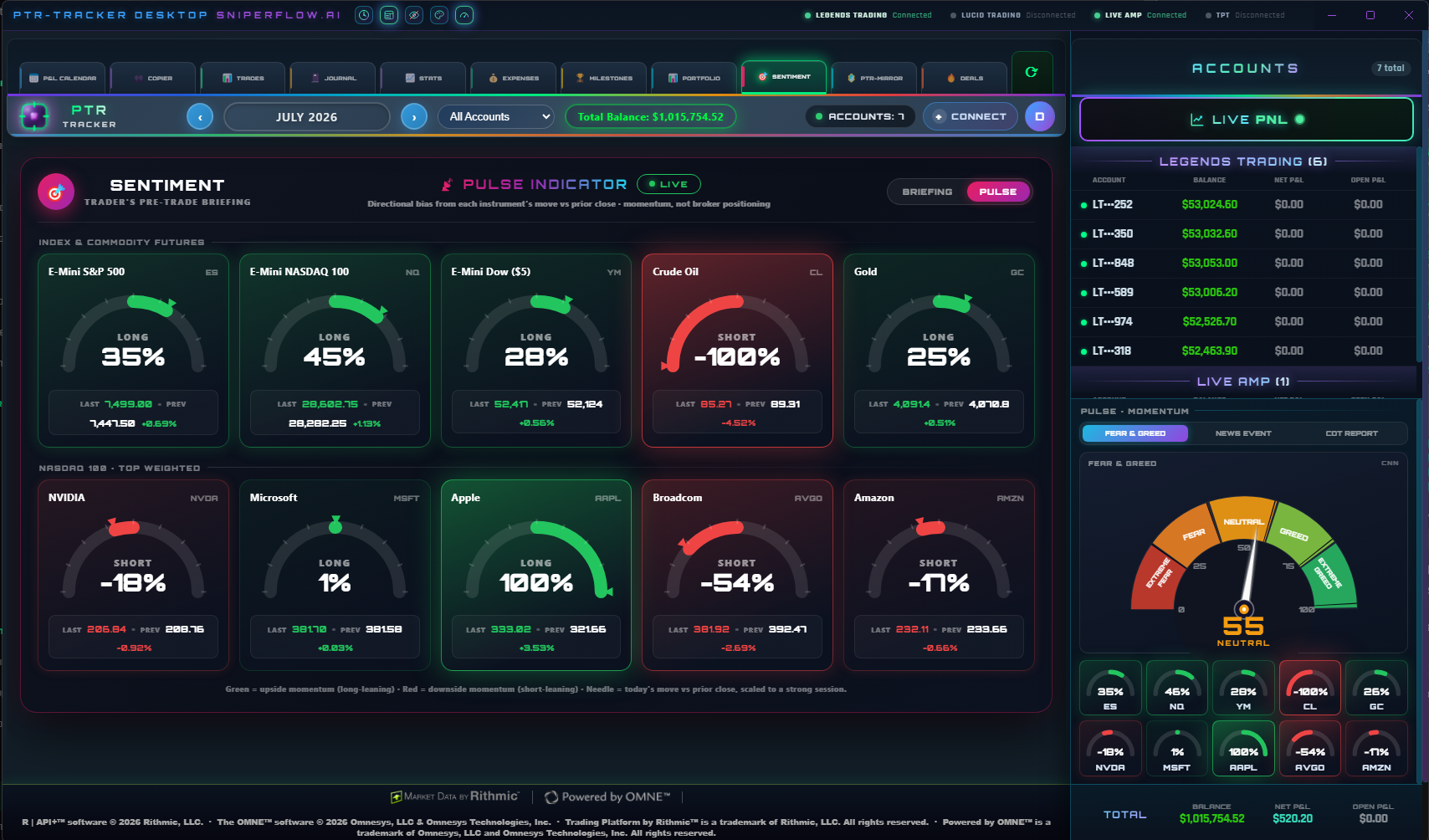Open the PTR-Mirror tab

tap(875, 78)
